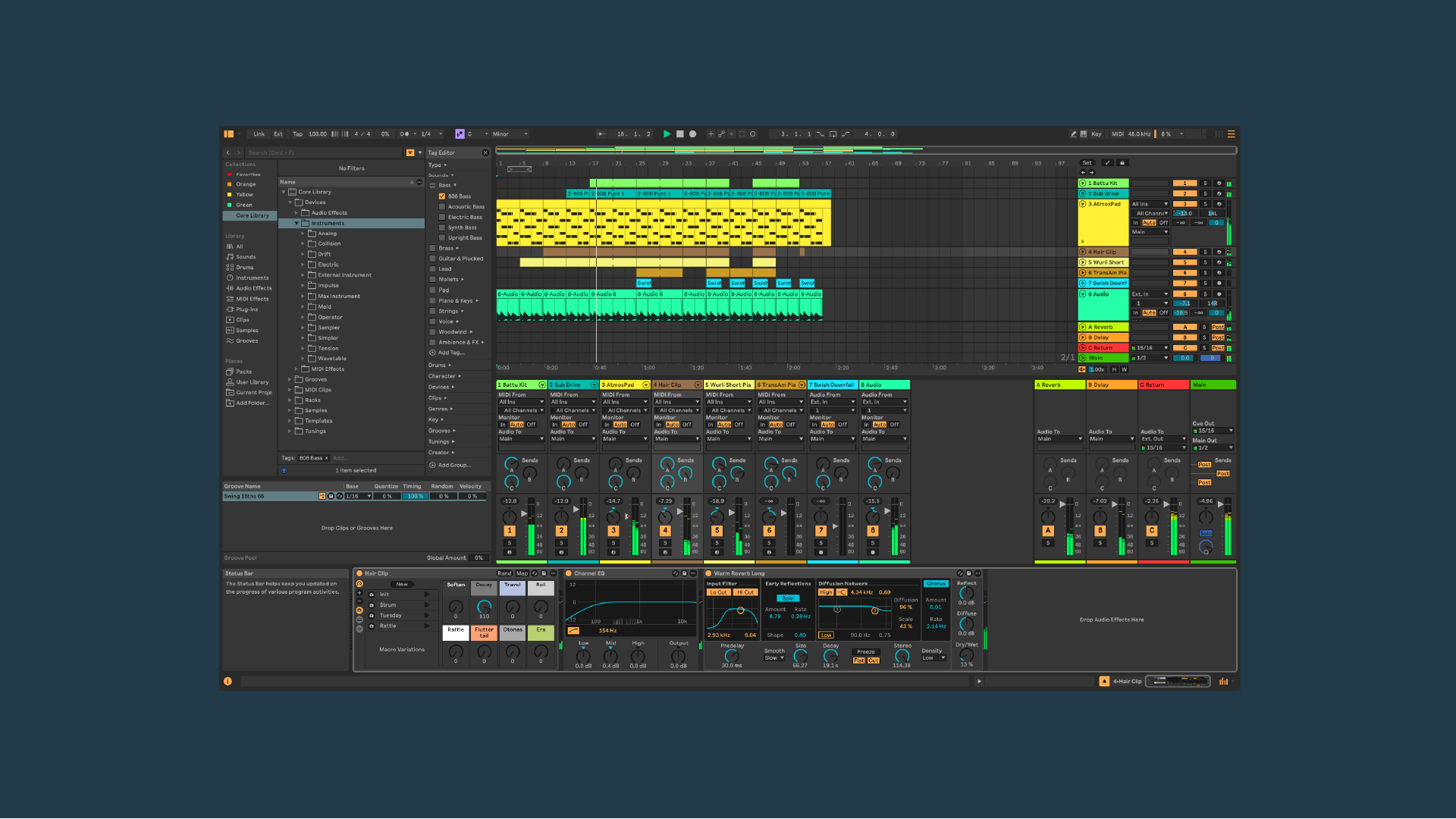The height and width of the screenshot is (819, 1456).
Task: Uncheck the 808 Bass tag
Action: pos(442,196)
